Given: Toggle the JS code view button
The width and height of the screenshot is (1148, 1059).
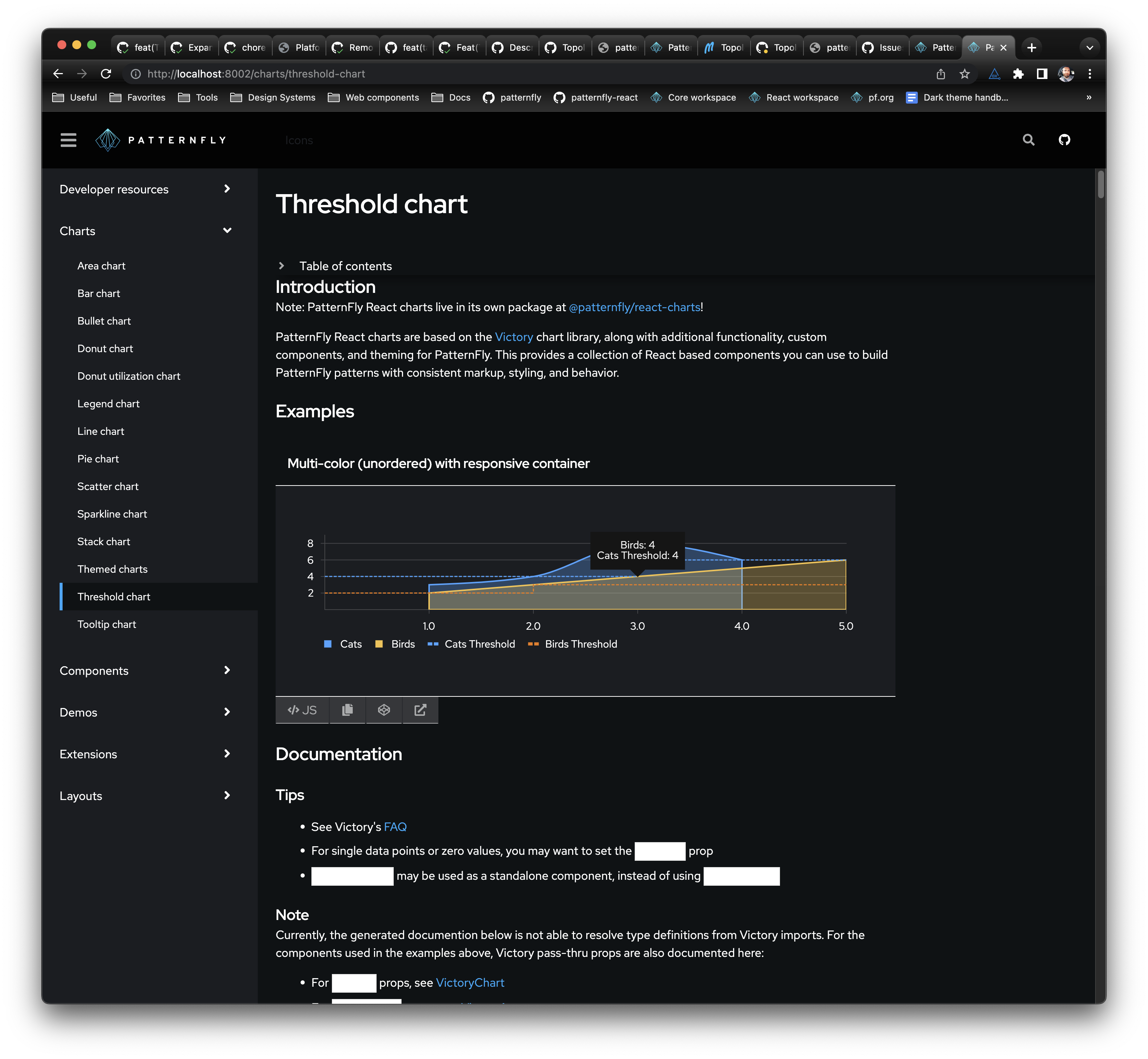Looking at the screenshot, I should [302, 710].
